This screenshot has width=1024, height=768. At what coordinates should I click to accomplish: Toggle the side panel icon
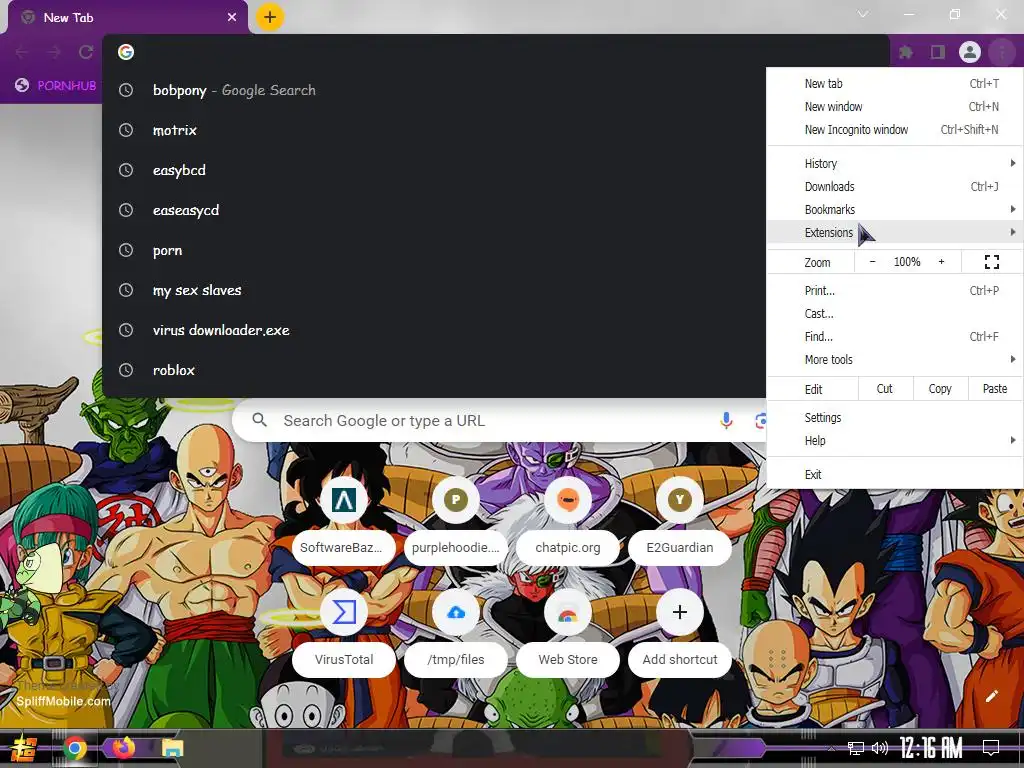[938, 52]
